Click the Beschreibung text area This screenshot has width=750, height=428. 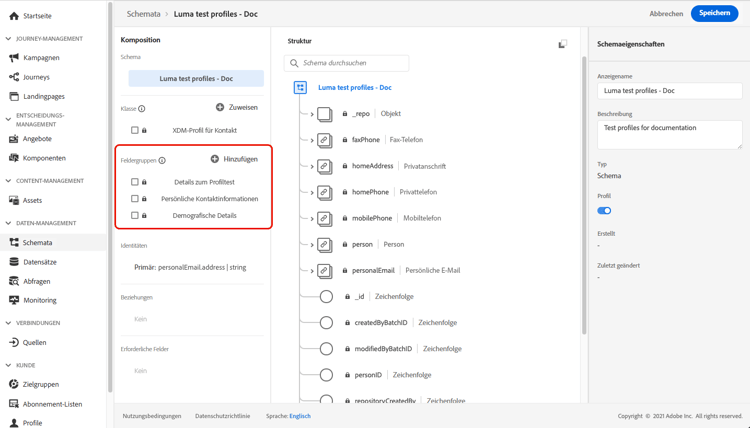669,134
